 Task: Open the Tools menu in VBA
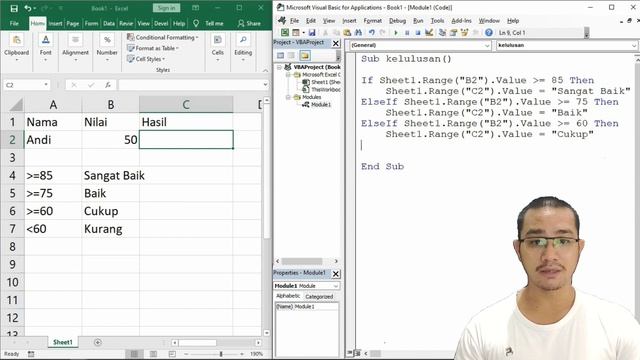click(437, 20)
